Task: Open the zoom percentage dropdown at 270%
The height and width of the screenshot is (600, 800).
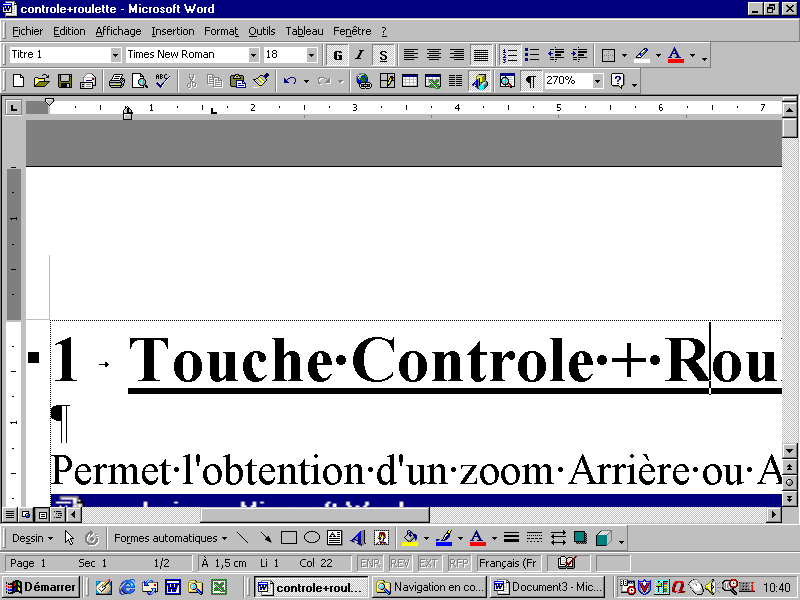Action: 598,81
